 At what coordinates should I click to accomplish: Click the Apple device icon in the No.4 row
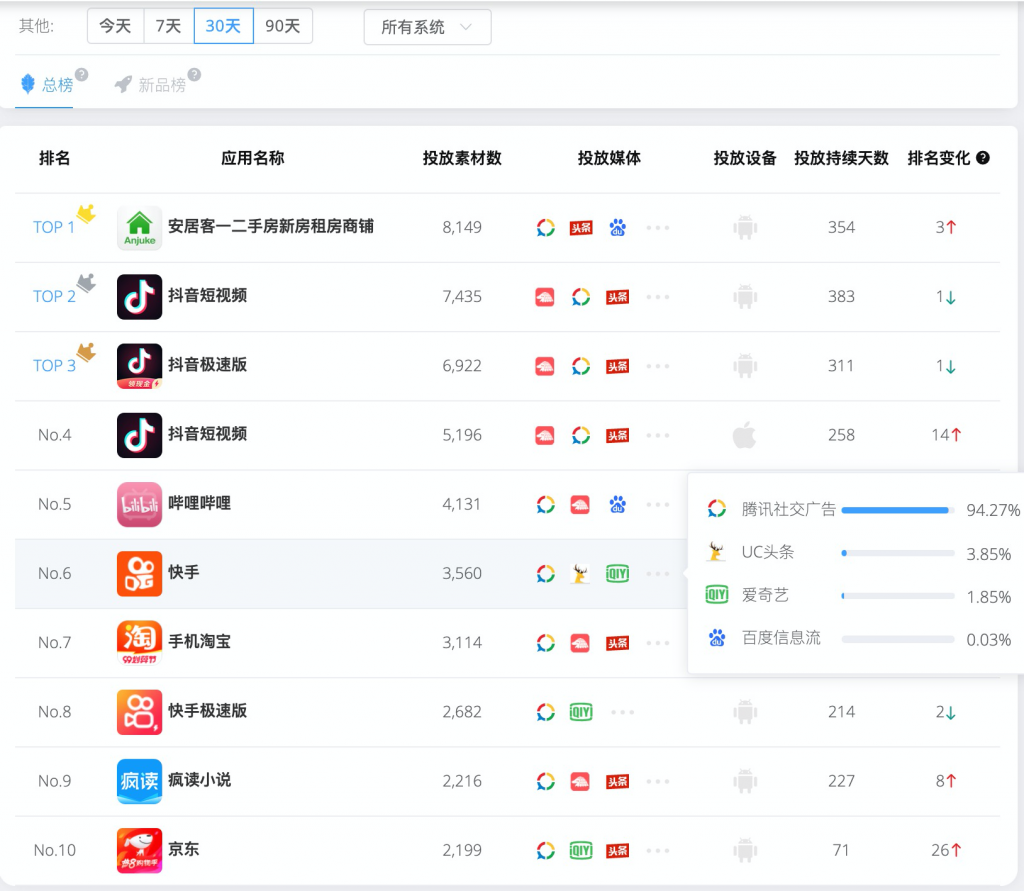pos(744,435)
